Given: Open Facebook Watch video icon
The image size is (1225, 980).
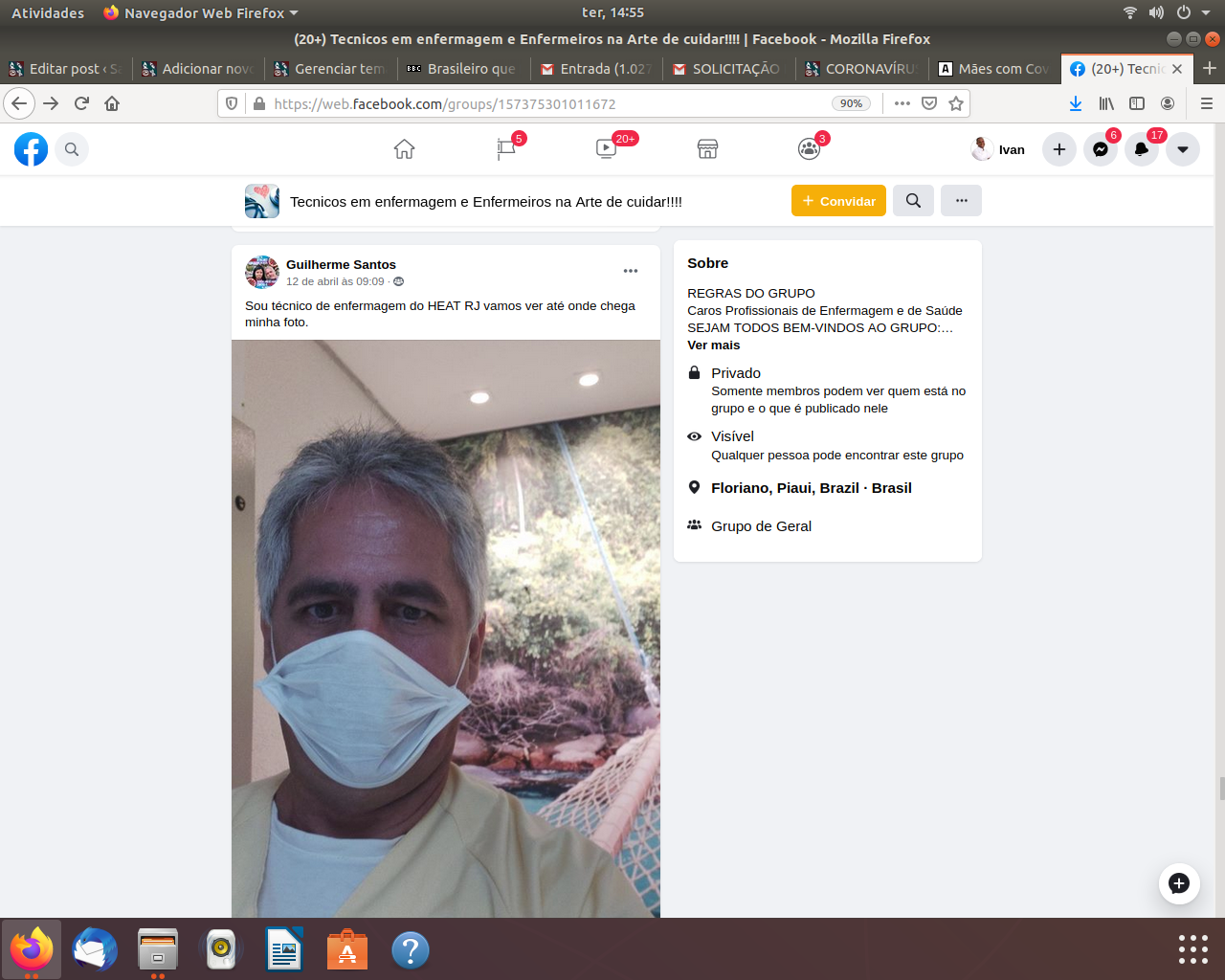Looking at the screenshot, I should 607,149.
